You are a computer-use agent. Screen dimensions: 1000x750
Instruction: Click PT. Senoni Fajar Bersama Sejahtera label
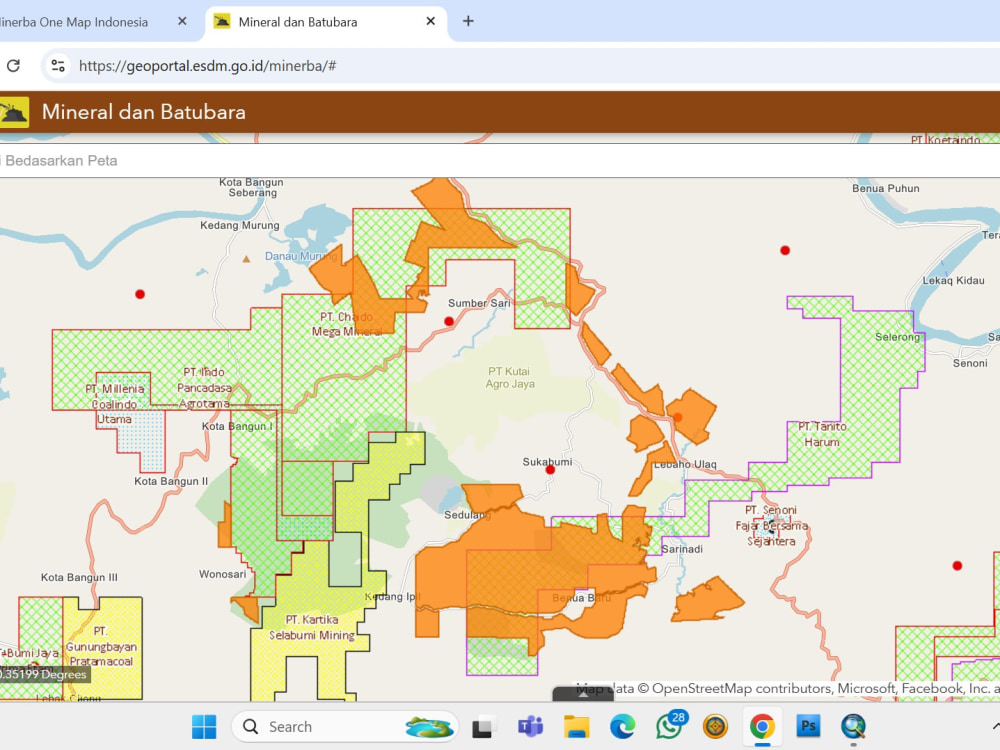coord(771,526)
